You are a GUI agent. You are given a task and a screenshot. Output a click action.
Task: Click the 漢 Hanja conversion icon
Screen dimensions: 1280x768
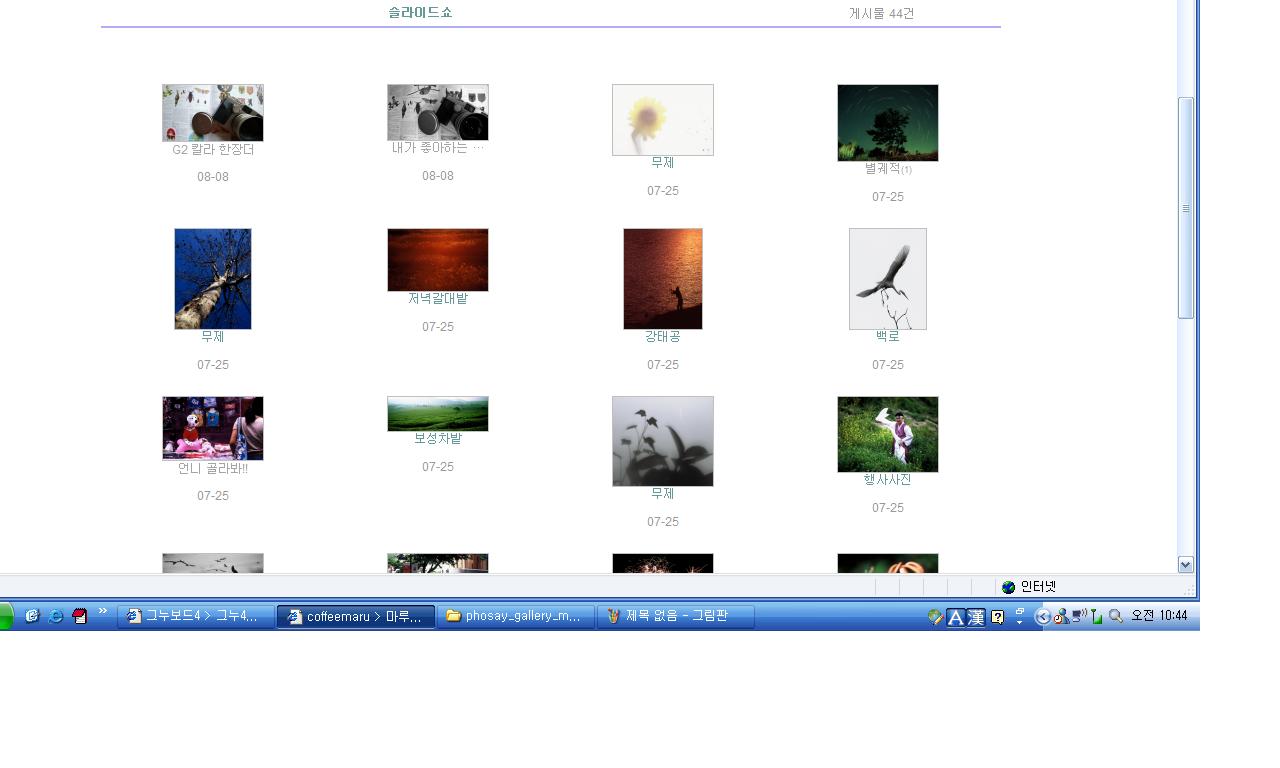(x=975, y=617)
